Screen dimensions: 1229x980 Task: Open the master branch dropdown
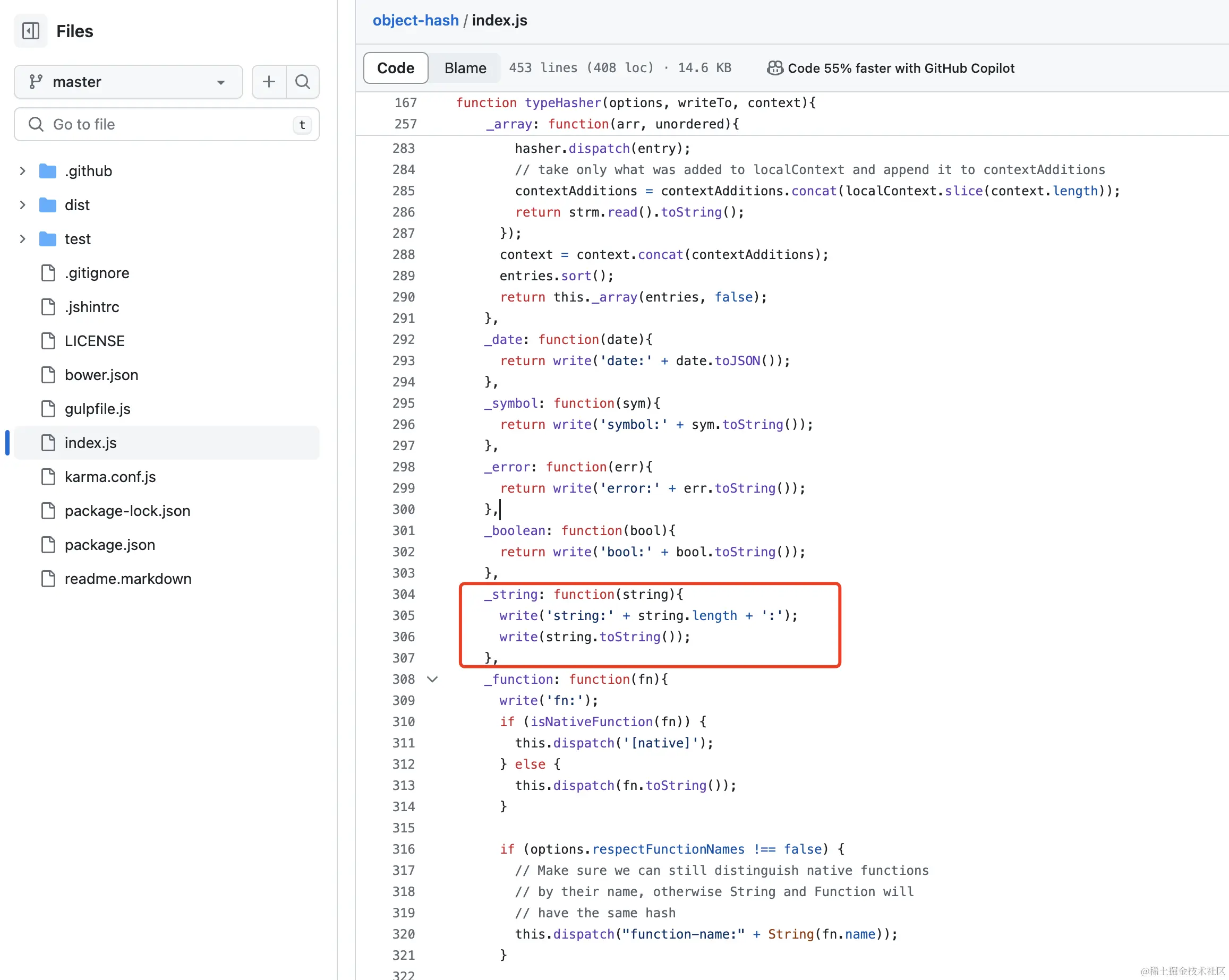(128, 81)
